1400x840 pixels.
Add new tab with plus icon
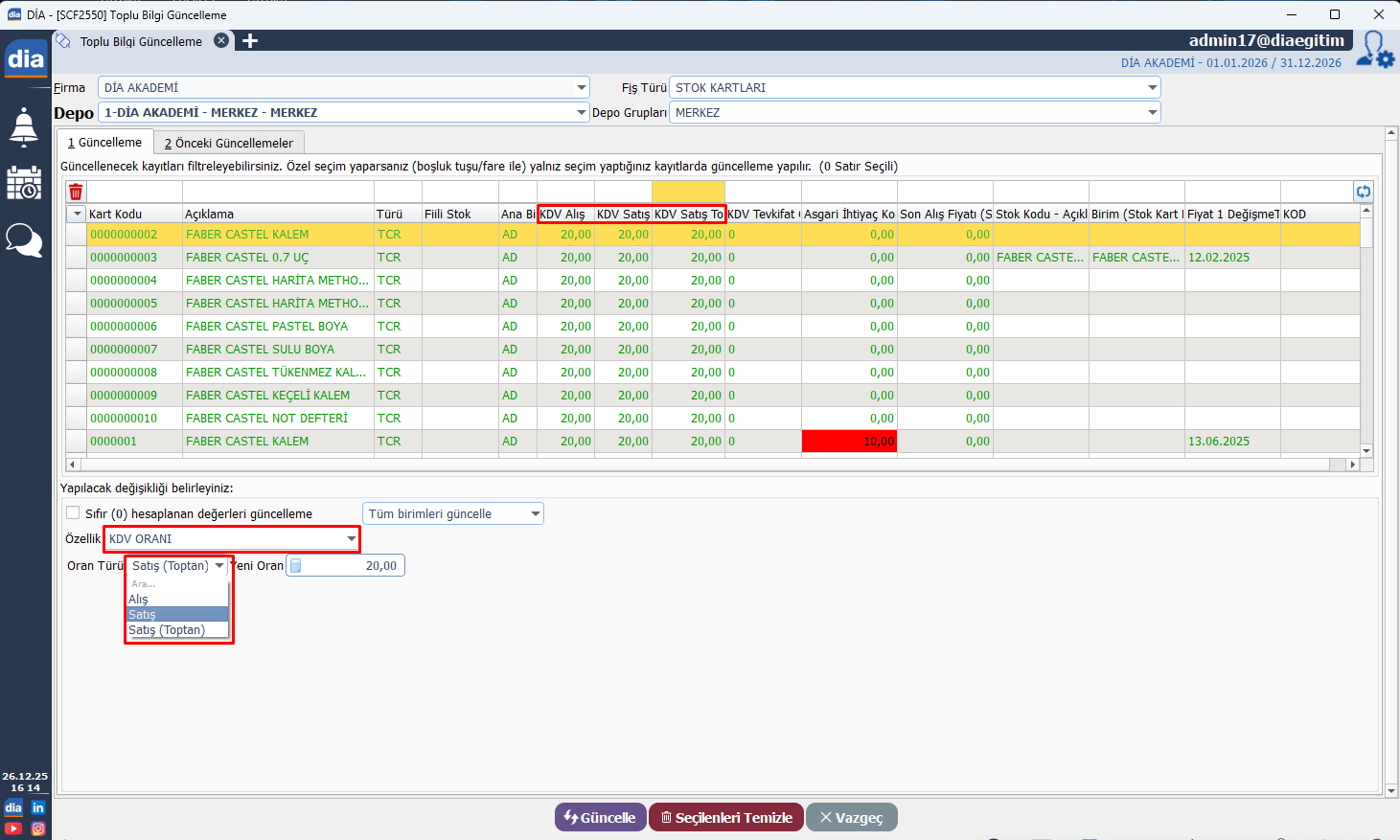click(x=250, y=41)
